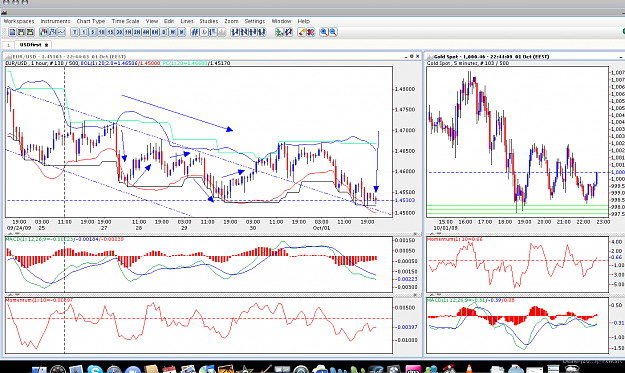Set monthly M time scale button
Image resolution: width=625 pixels, height=373 pixels.
coord(181,32)
